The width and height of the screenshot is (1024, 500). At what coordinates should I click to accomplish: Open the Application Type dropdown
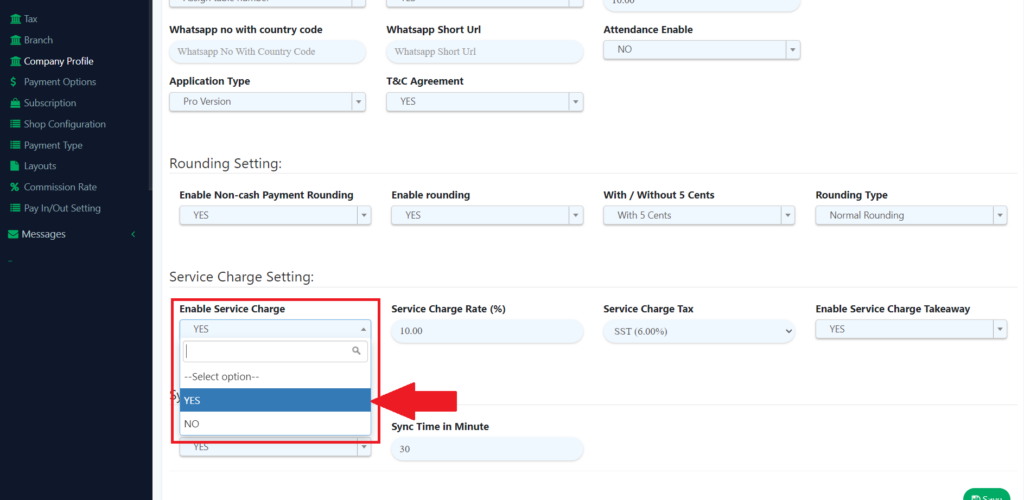267,101
